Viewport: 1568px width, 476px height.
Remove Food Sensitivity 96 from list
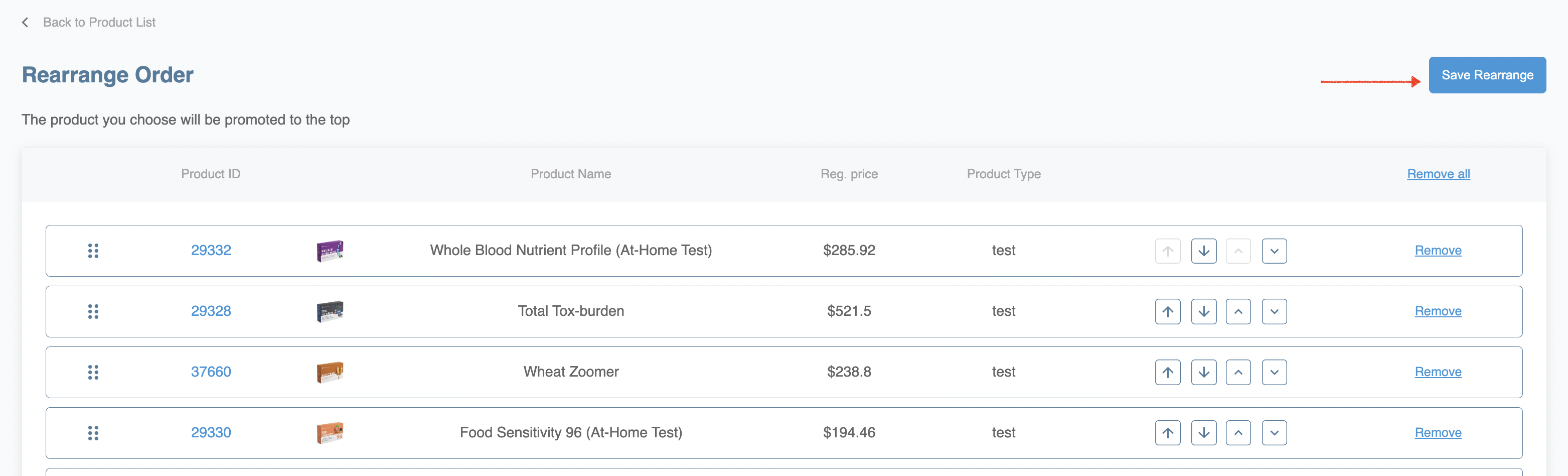tap(1438, 433)
